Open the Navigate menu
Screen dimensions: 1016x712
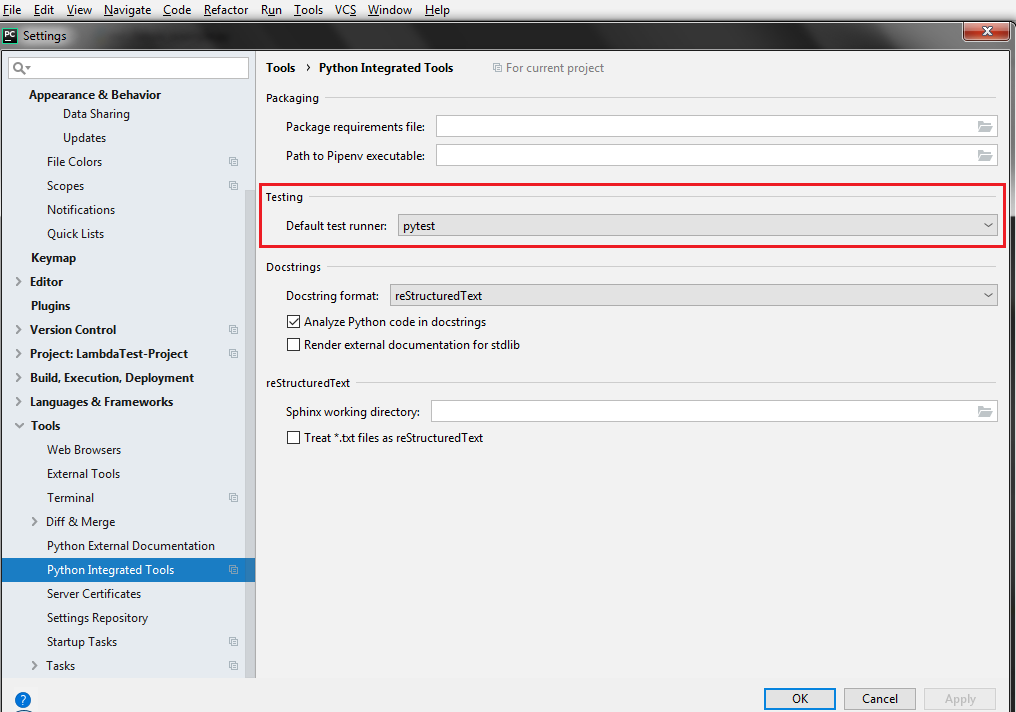tap(127, 10)
